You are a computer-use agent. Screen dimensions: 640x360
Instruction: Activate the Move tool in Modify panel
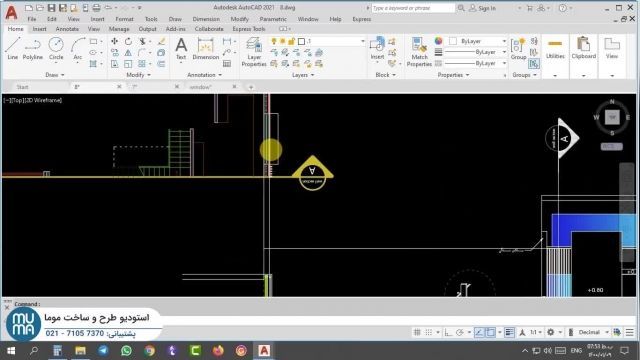pos(115,41)
